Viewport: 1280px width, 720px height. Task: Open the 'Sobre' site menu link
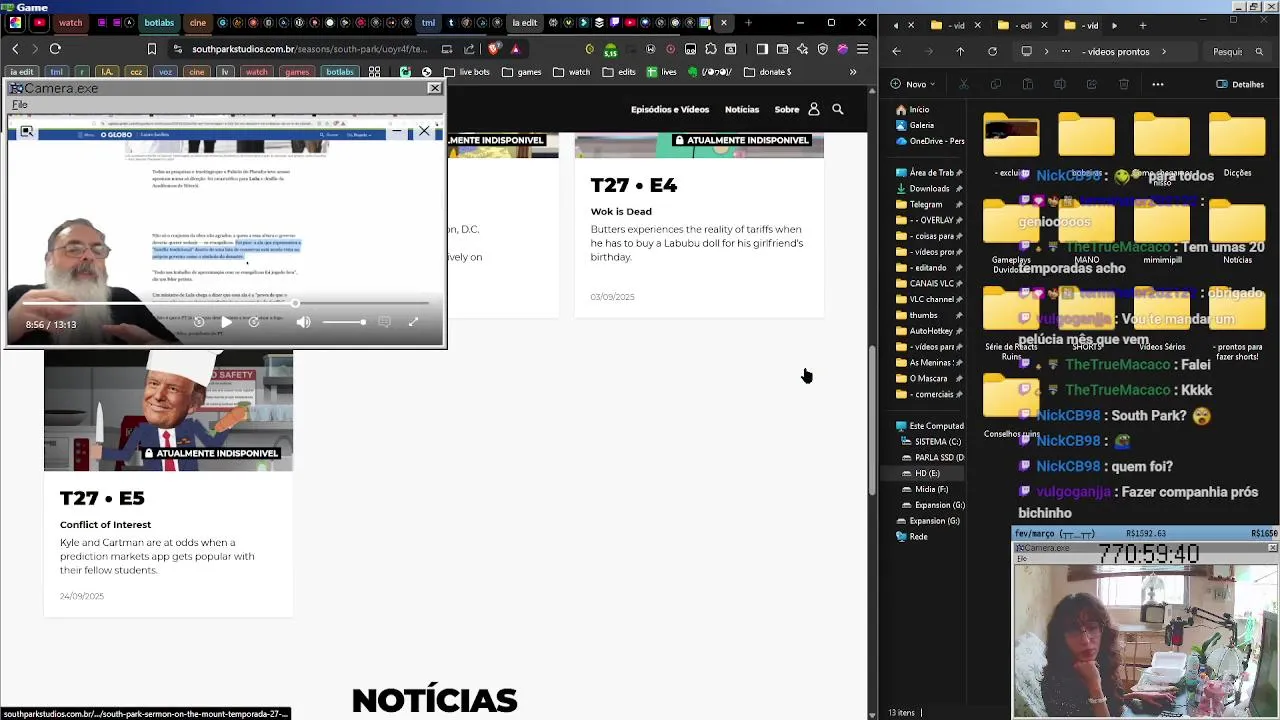[x=787, y=109]
